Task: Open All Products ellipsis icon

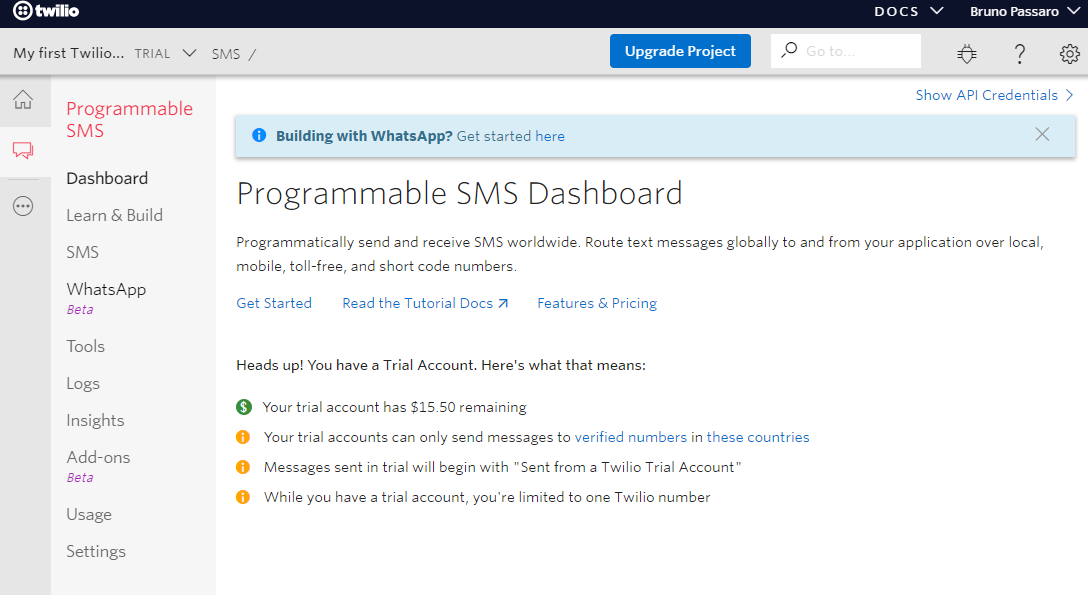Action: coord(23,206)
